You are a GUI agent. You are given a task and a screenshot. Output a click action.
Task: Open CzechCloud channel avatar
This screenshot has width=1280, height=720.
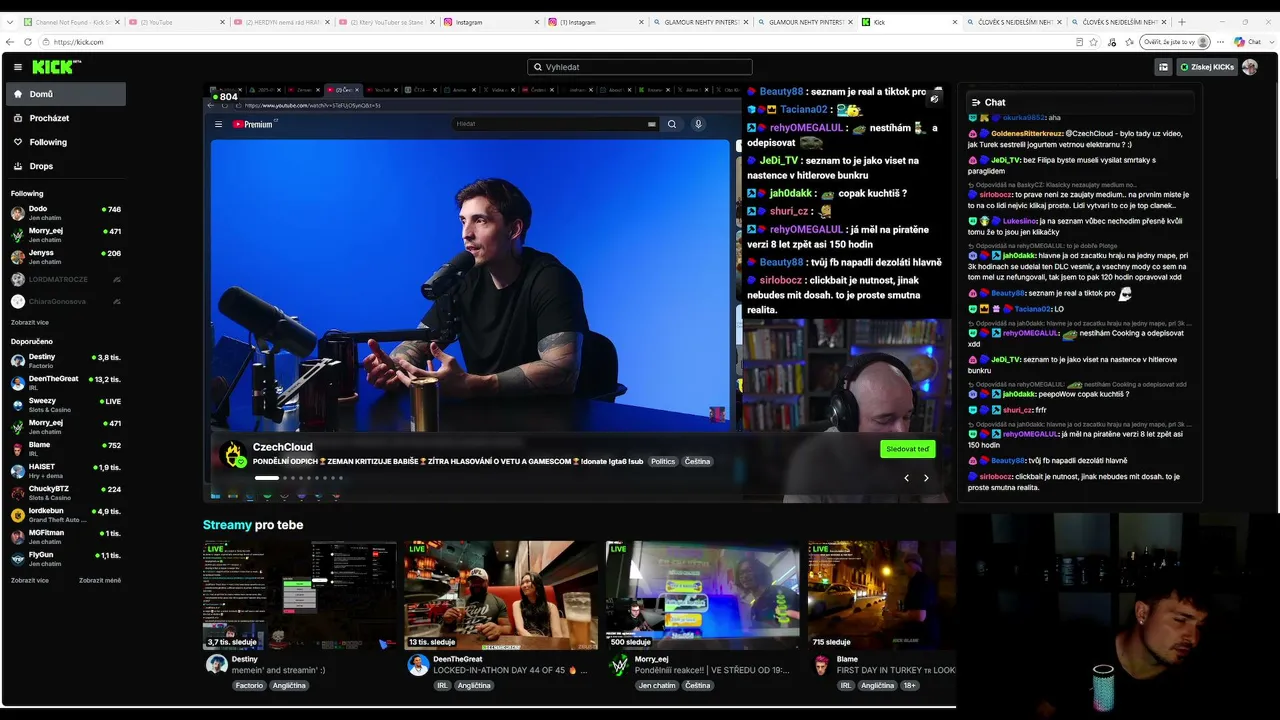[x=234, y=455]
